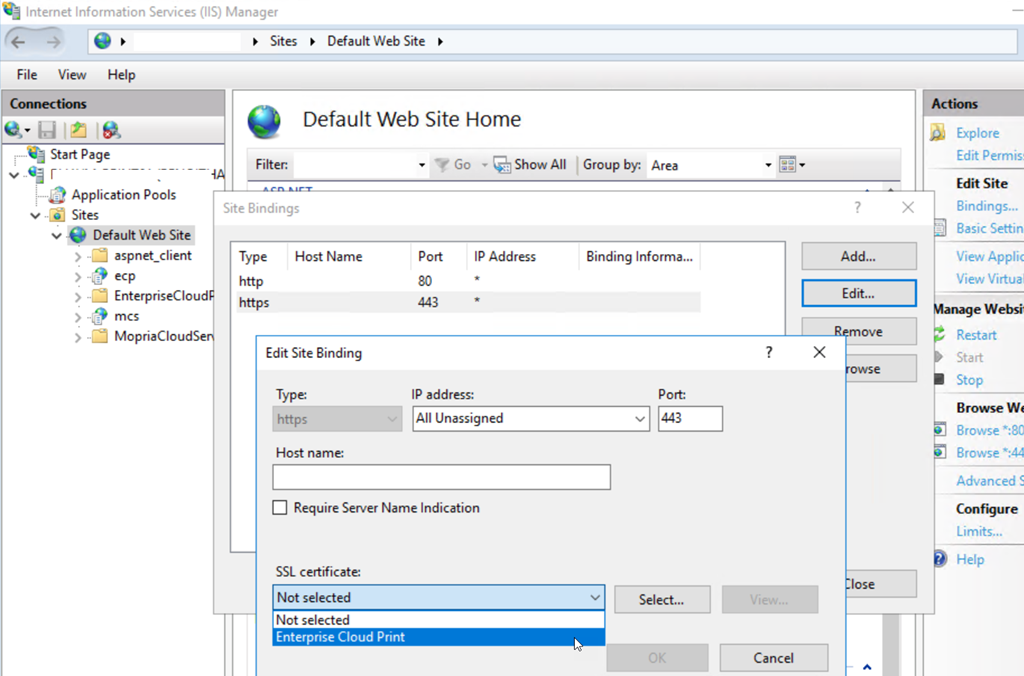Click the Host name text field

(441, 478)
